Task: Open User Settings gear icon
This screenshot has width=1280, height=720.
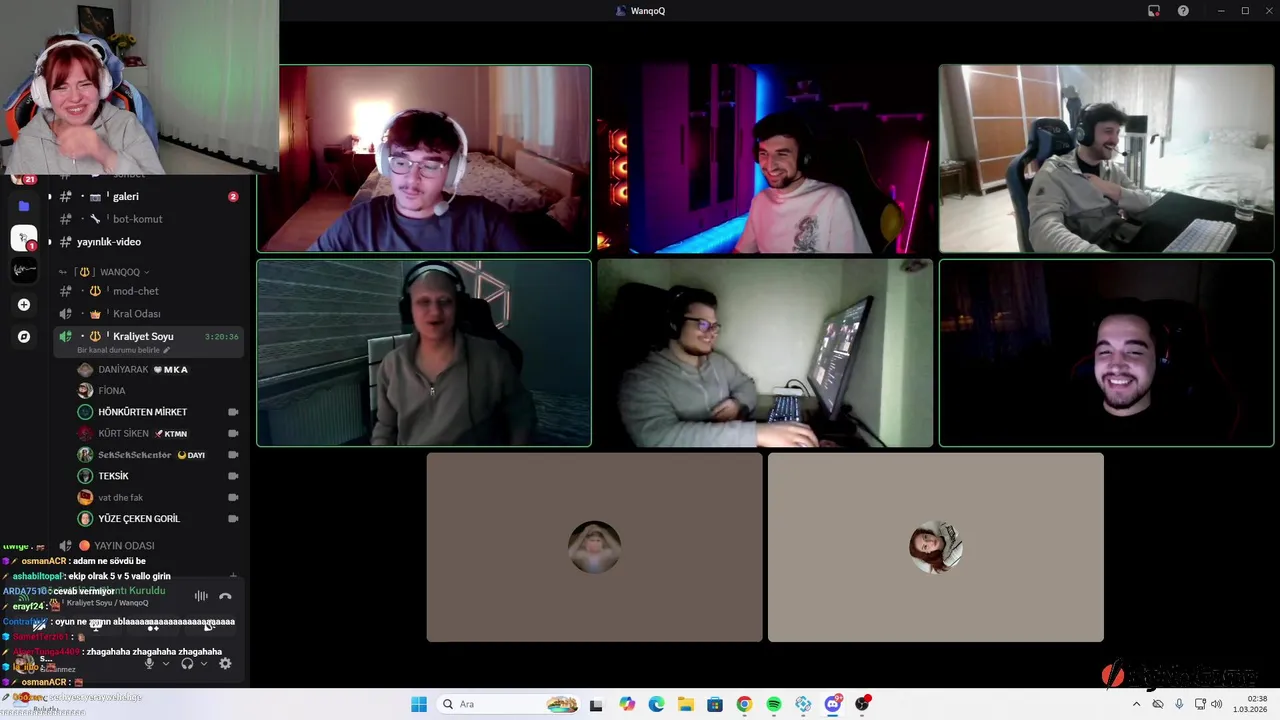Action: tap(225, 663)
